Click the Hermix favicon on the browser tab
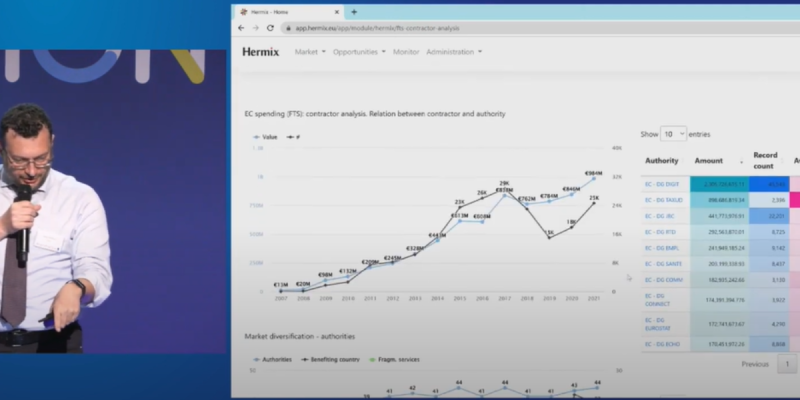Image resolution: width=800 pixels, height=400 pixels. point(244,12)
